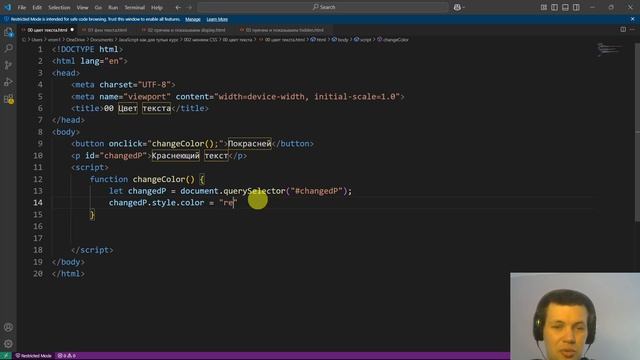Open the Accounts menu icon
The width and height of the screenshot is (640, 360).
click(8, 327)
